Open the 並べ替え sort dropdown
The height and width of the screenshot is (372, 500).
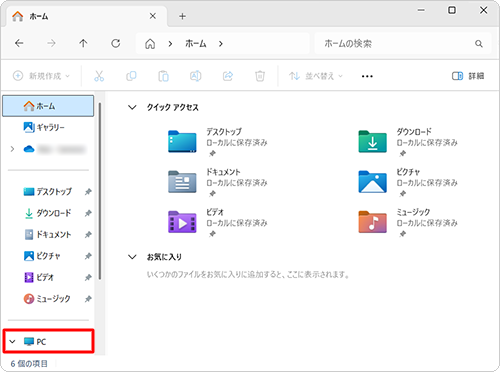coord(316,76)
